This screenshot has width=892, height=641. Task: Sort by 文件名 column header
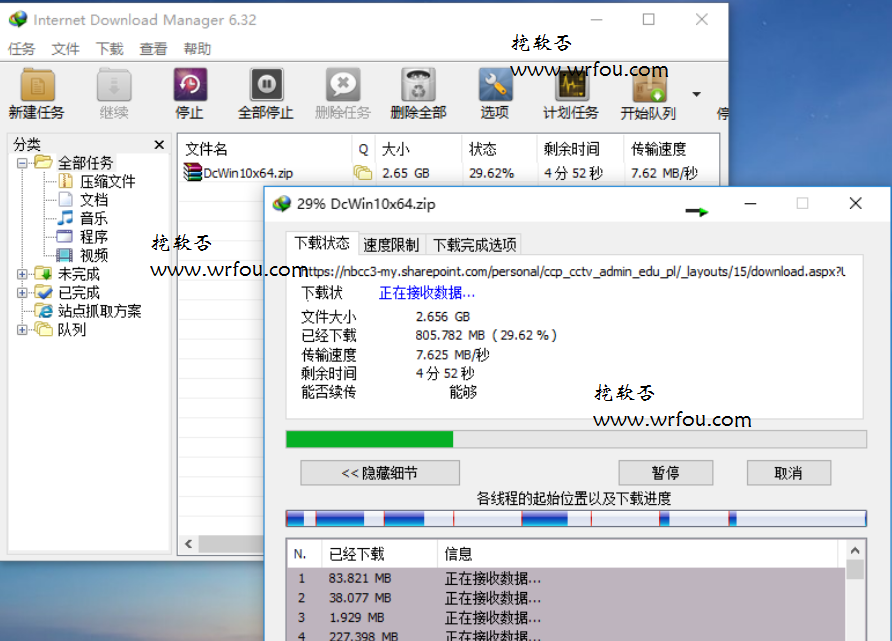click(265, 149)
